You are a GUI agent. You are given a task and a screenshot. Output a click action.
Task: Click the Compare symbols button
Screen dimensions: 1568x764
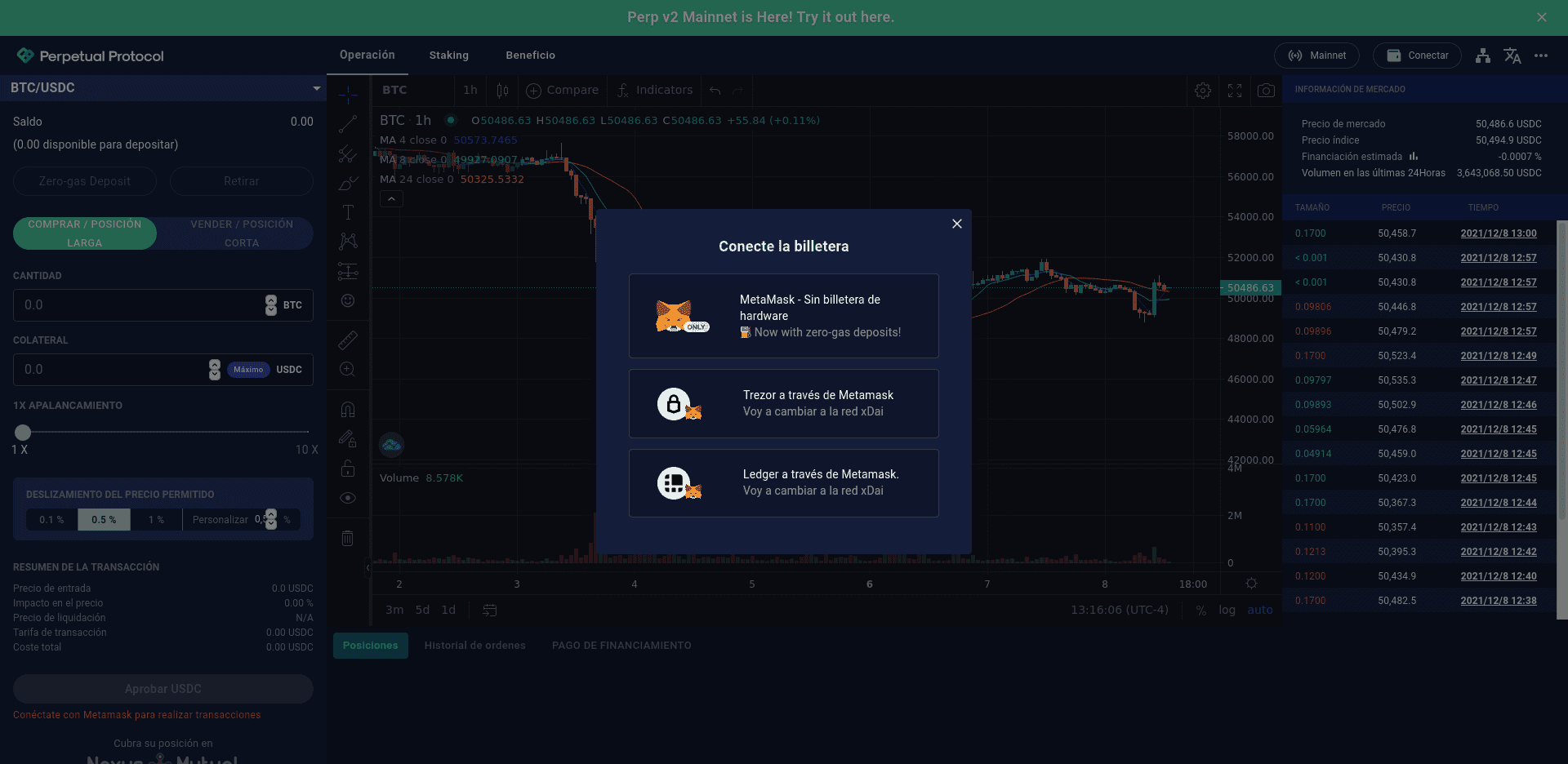click(x=563, y=91)
